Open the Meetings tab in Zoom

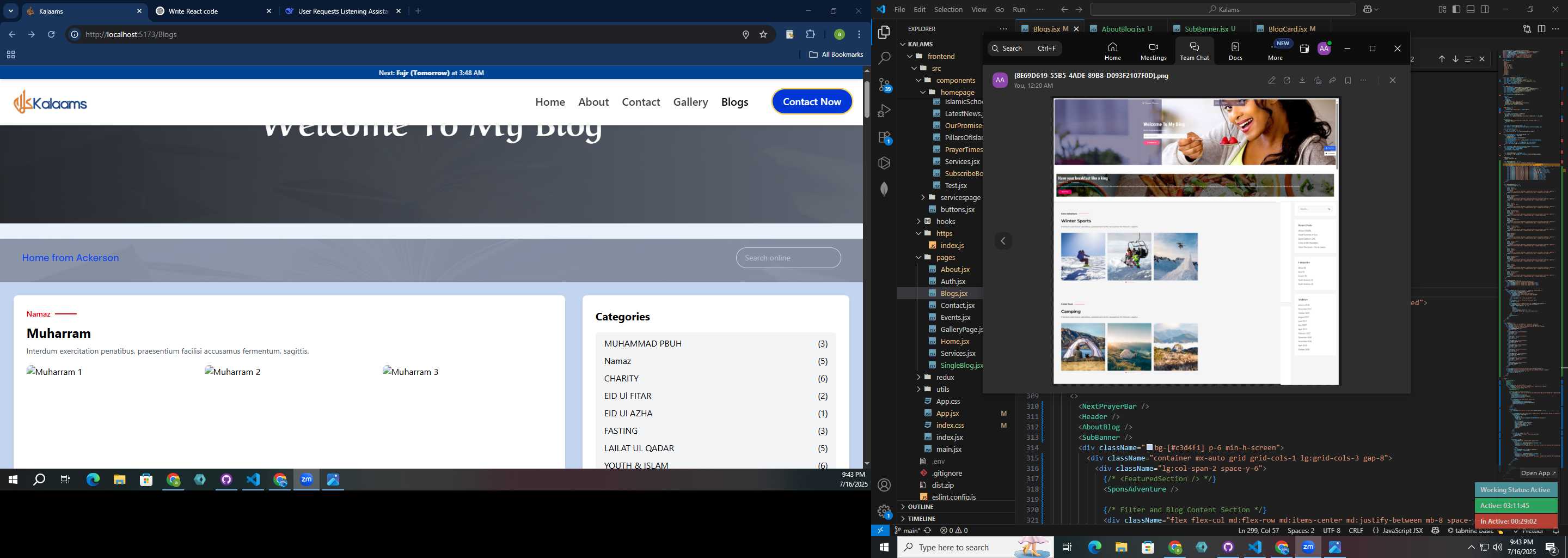pyautogui.click(x=1153, y=51)
